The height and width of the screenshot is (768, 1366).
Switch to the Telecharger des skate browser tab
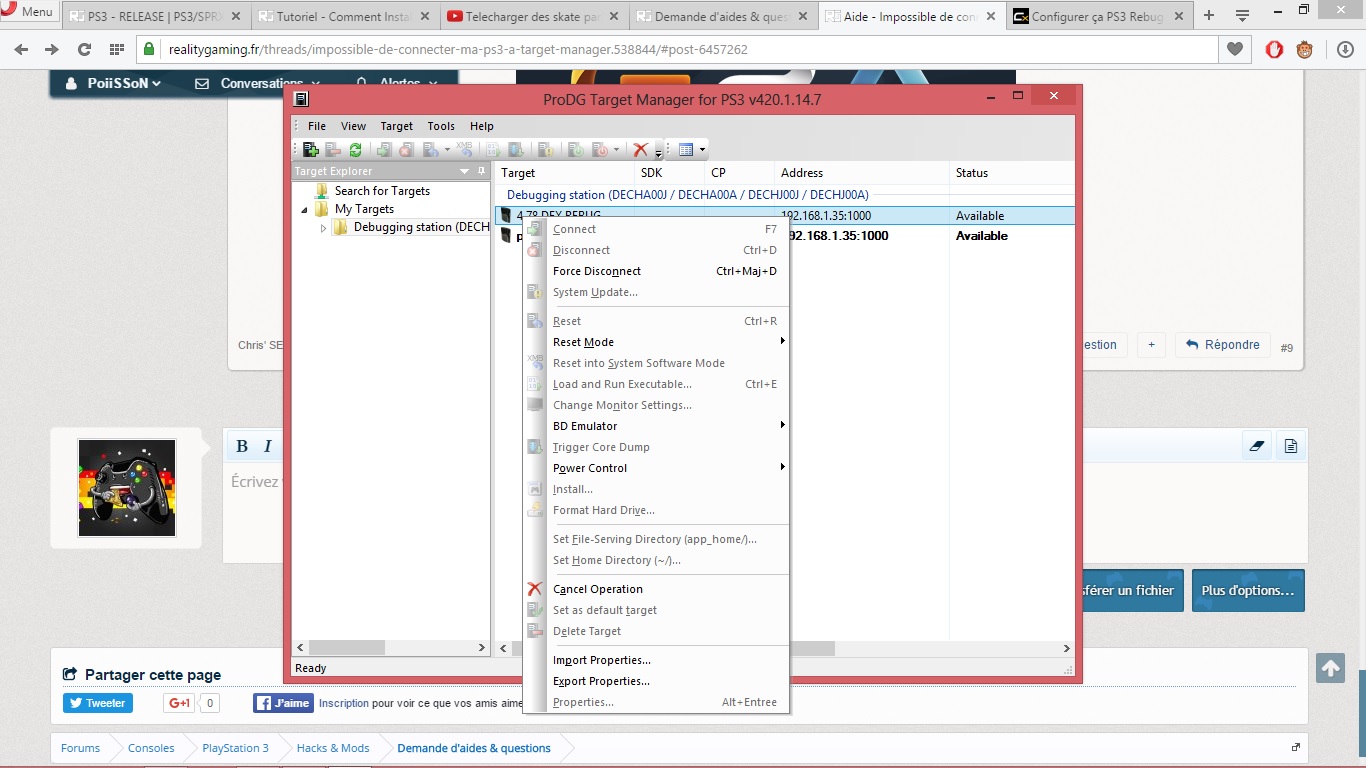(533, 16)
